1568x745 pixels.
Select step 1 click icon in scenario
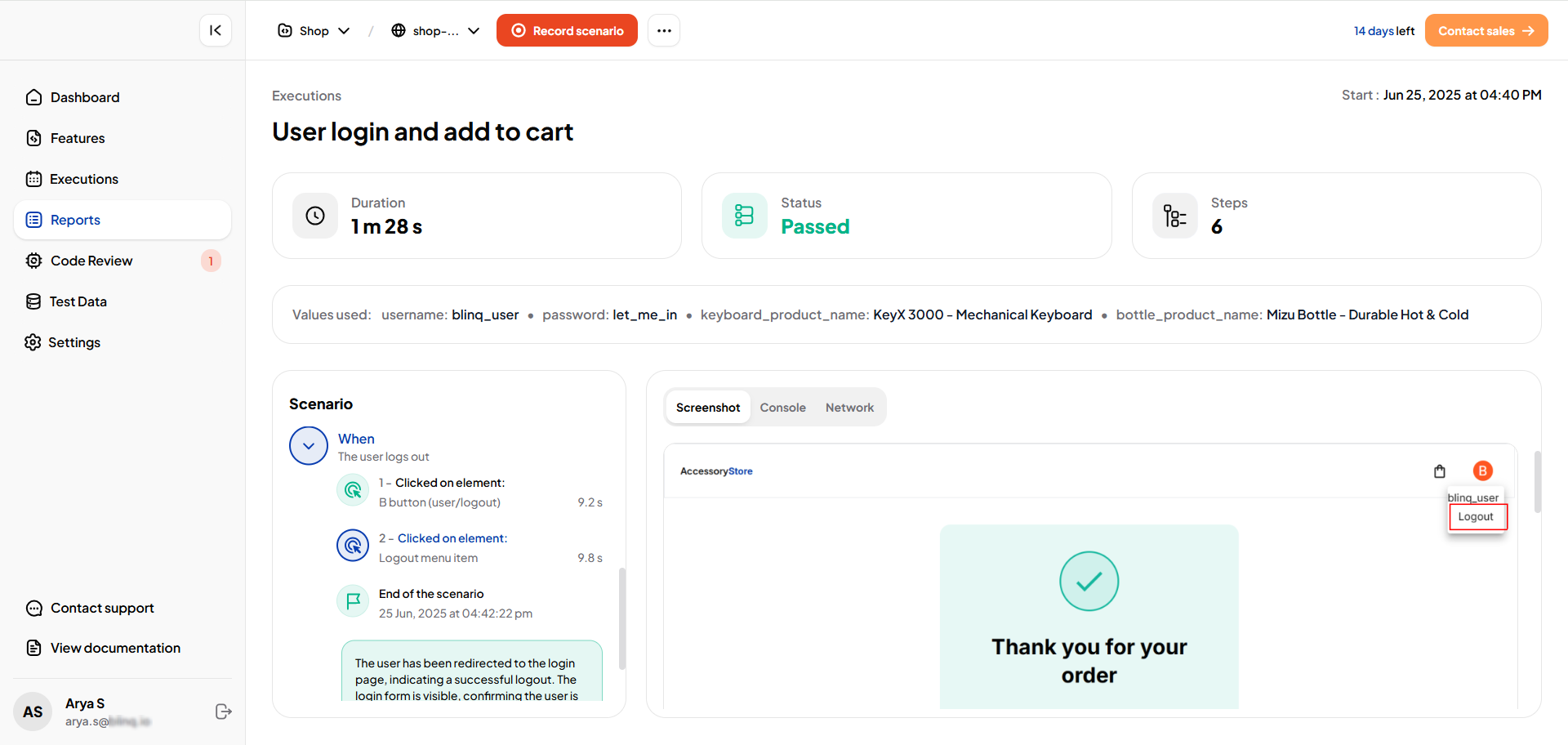point(353,490)
